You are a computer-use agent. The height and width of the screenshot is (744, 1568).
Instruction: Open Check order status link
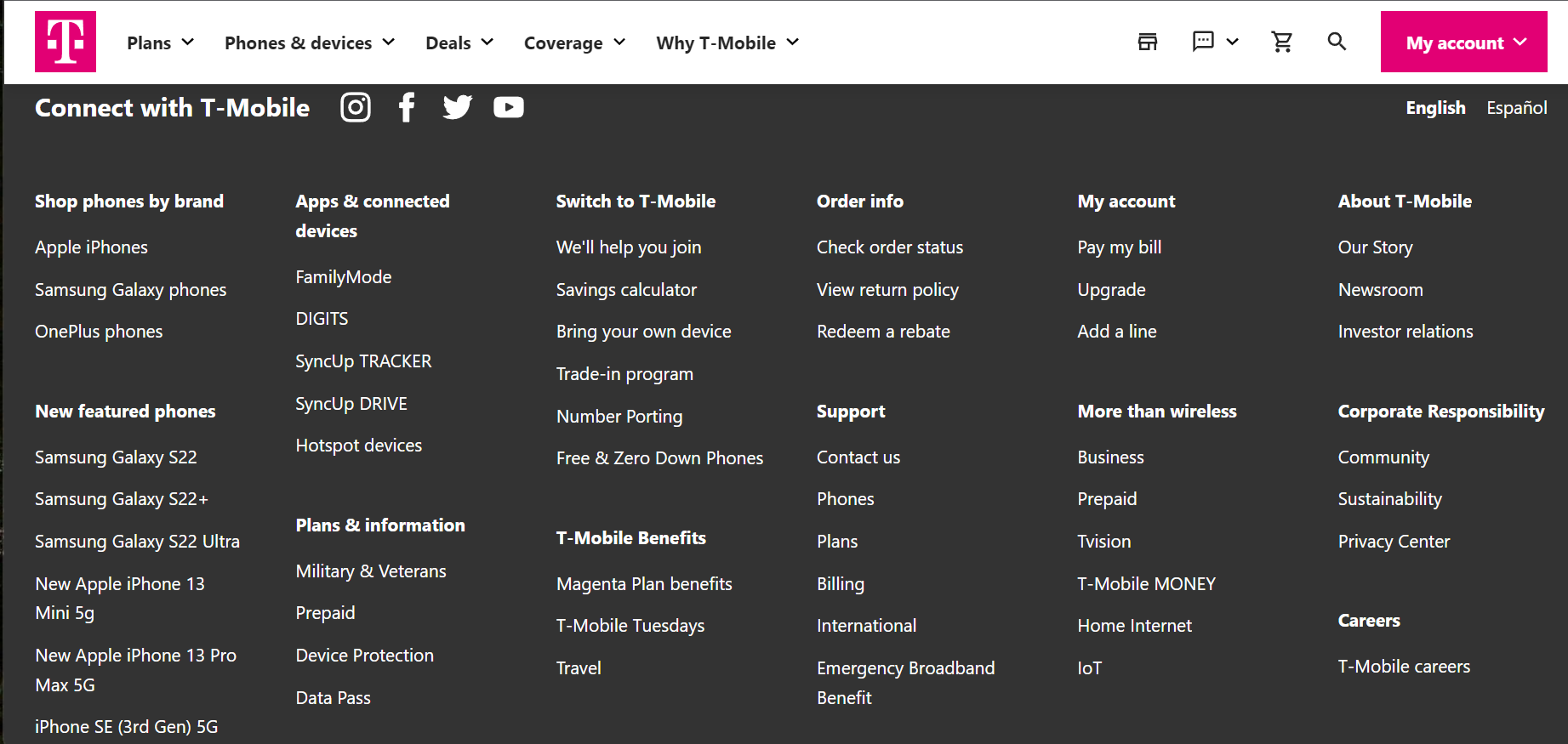coord(890,247)
